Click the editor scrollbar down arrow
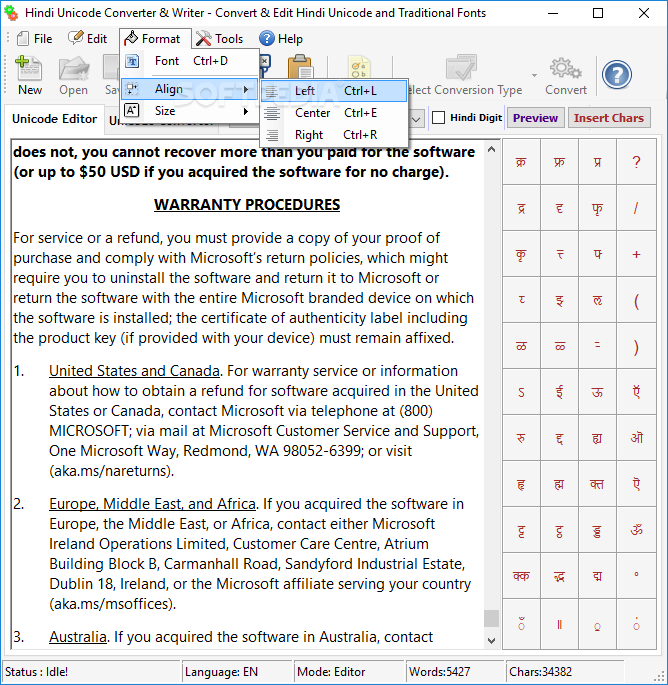Viewport: 668px width, 685px height. 491,641
